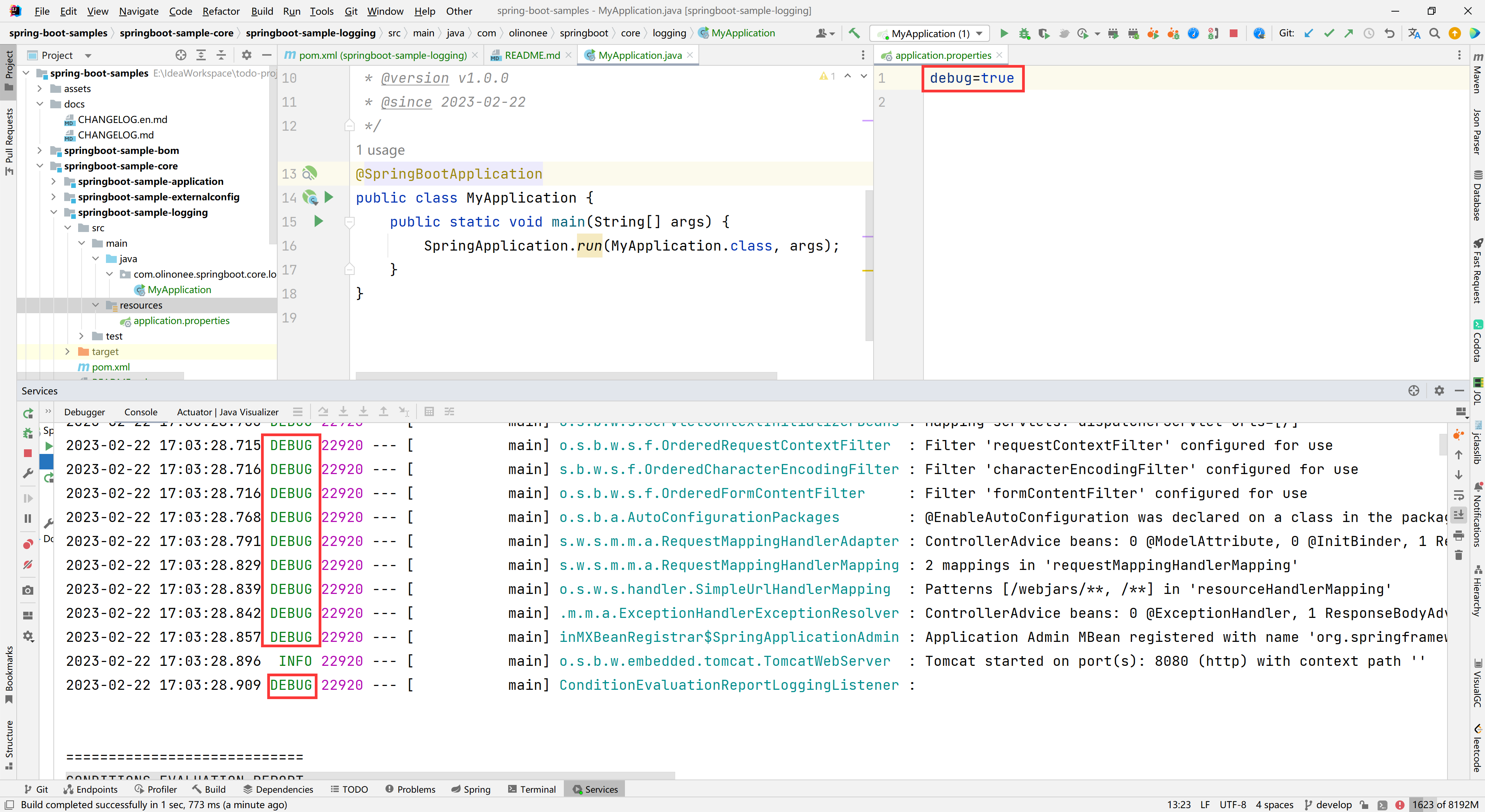Toggle Soft-Wrap in console right toolbar
The height and width of the screenshot is (812, 1485).
coord(1458,495)
